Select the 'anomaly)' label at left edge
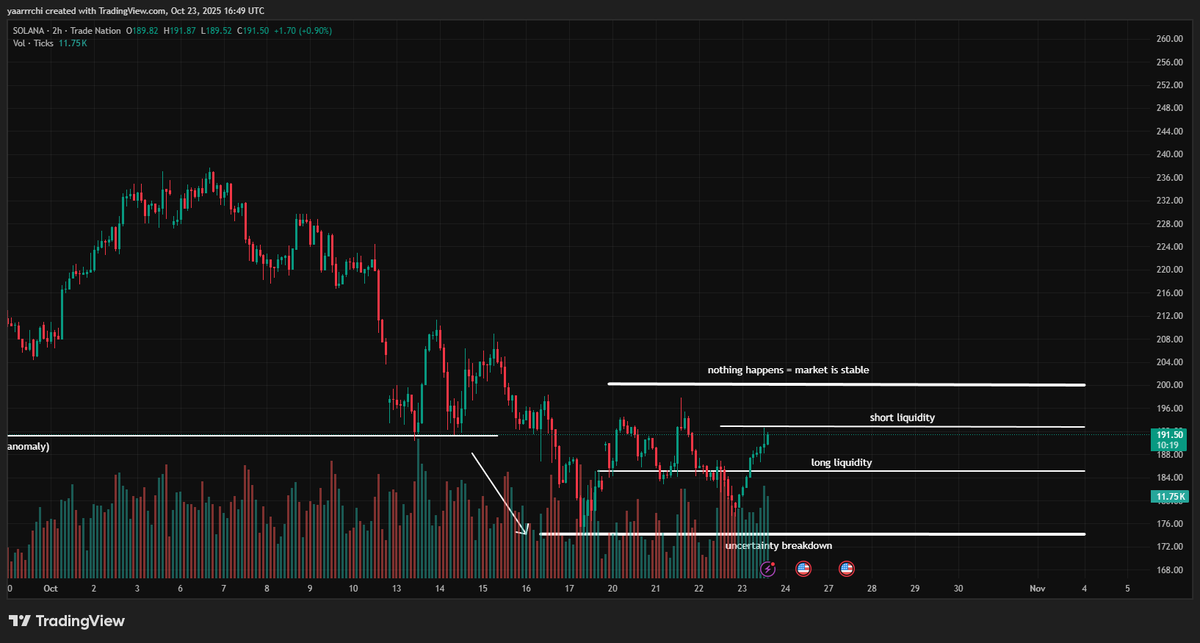This screenshot has width=1200, height=643. (x=28, y=447)
